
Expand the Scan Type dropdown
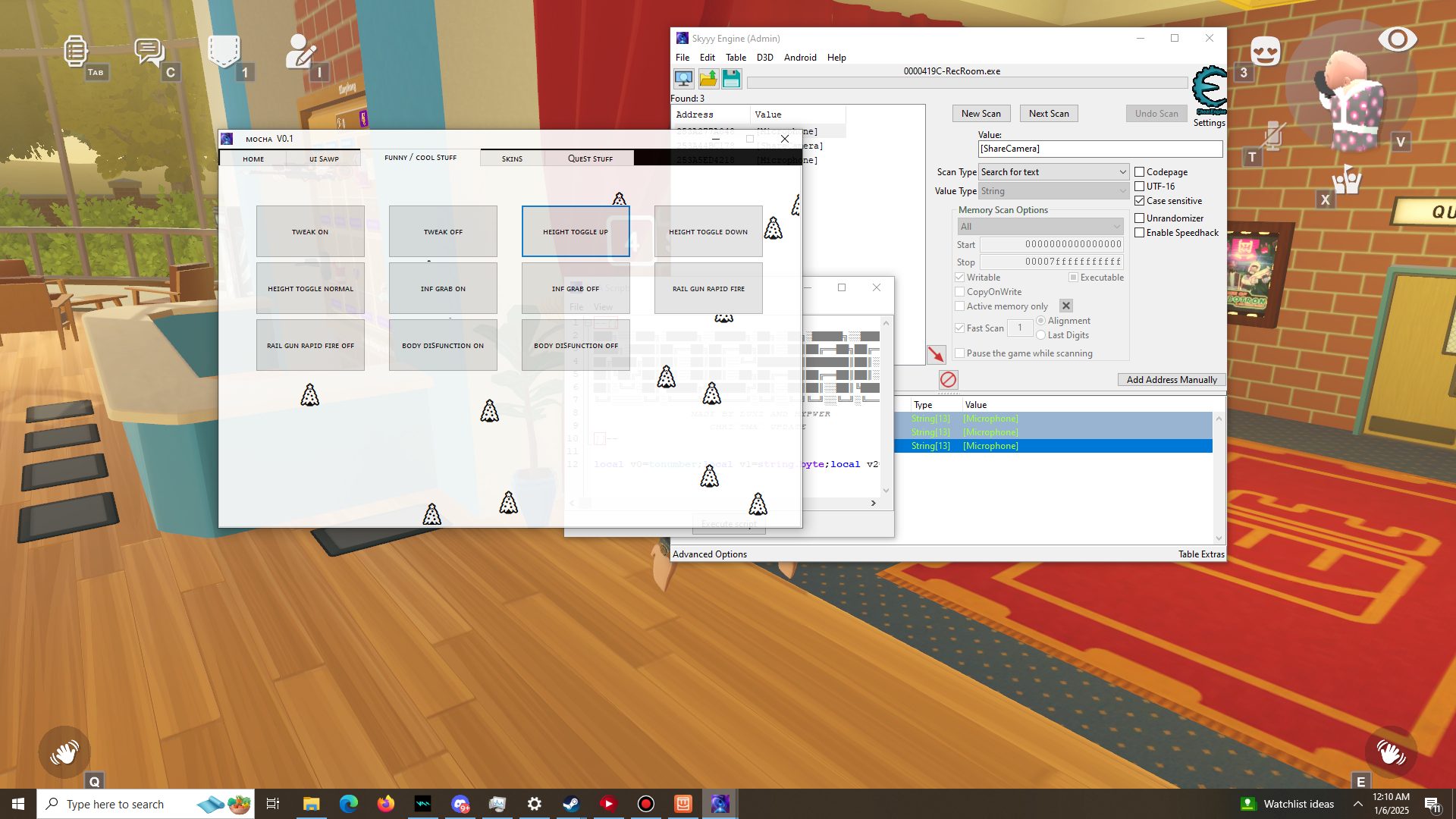[1053, 172]
